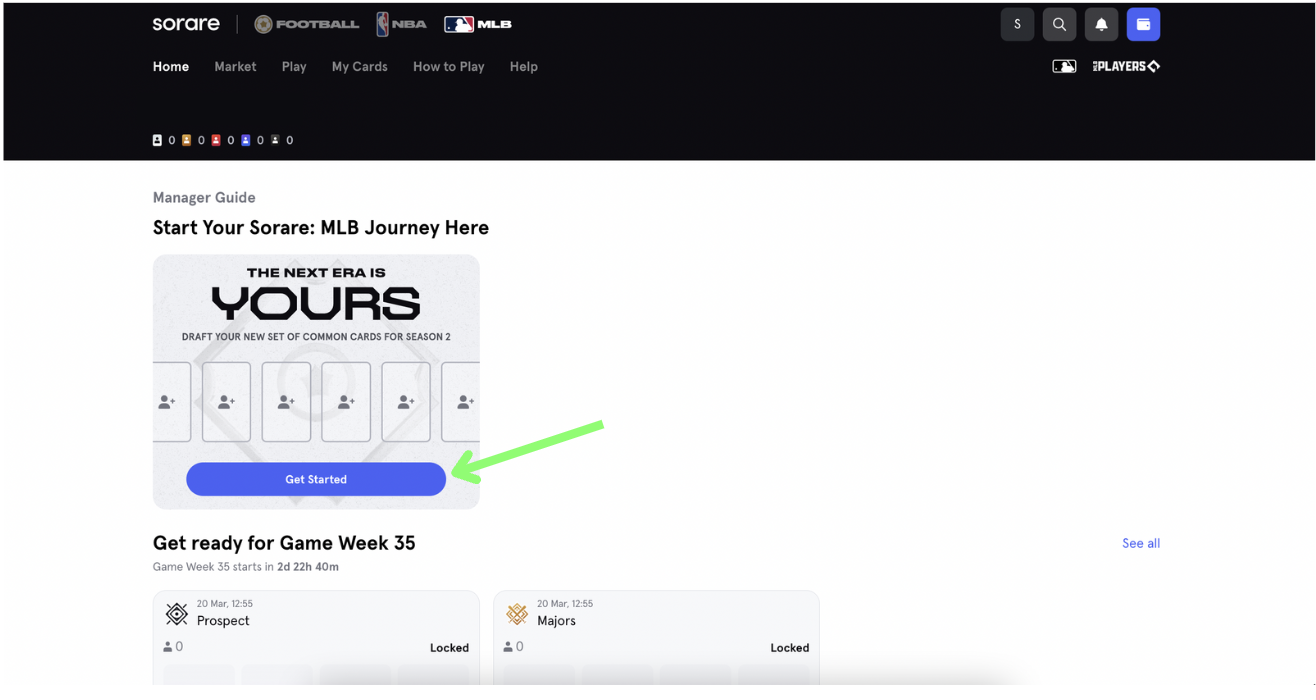Click the white card count icon
1316x700 pixels.
click(x=157, y=140)
